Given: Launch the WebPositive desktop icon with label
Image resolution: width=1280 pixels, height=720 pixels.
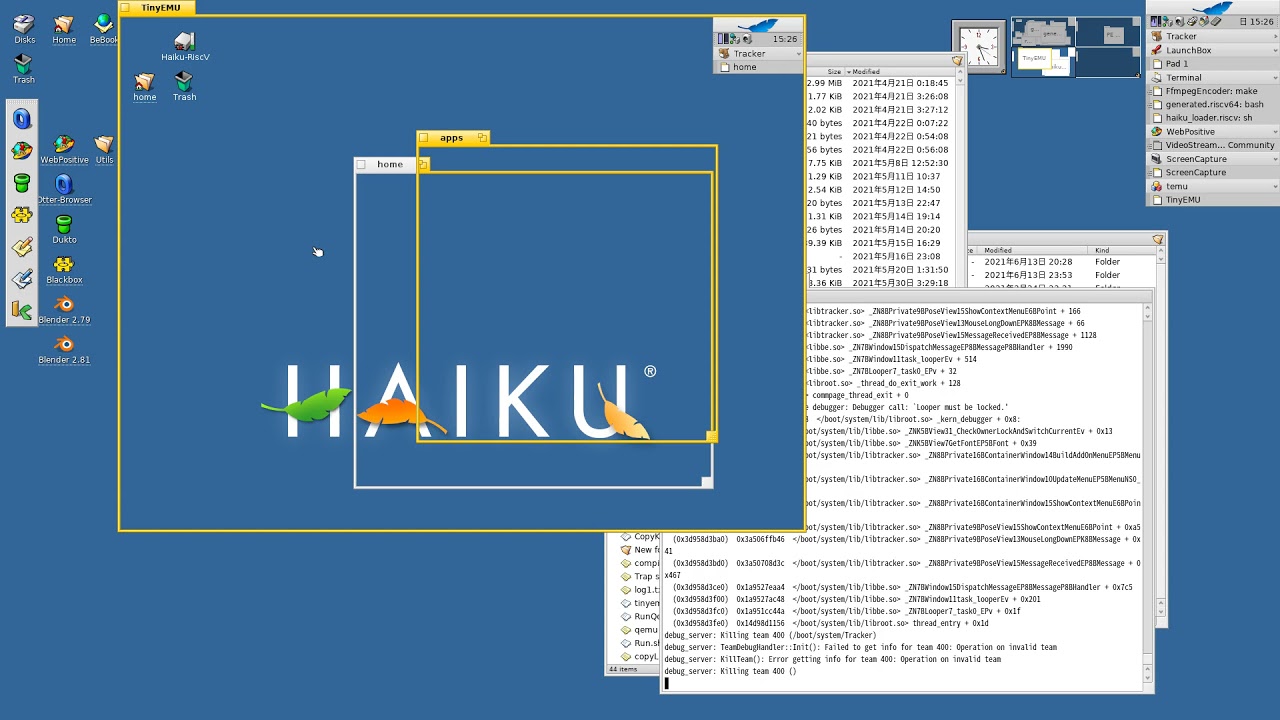Looking at the screenshot, I should (64, 150).
